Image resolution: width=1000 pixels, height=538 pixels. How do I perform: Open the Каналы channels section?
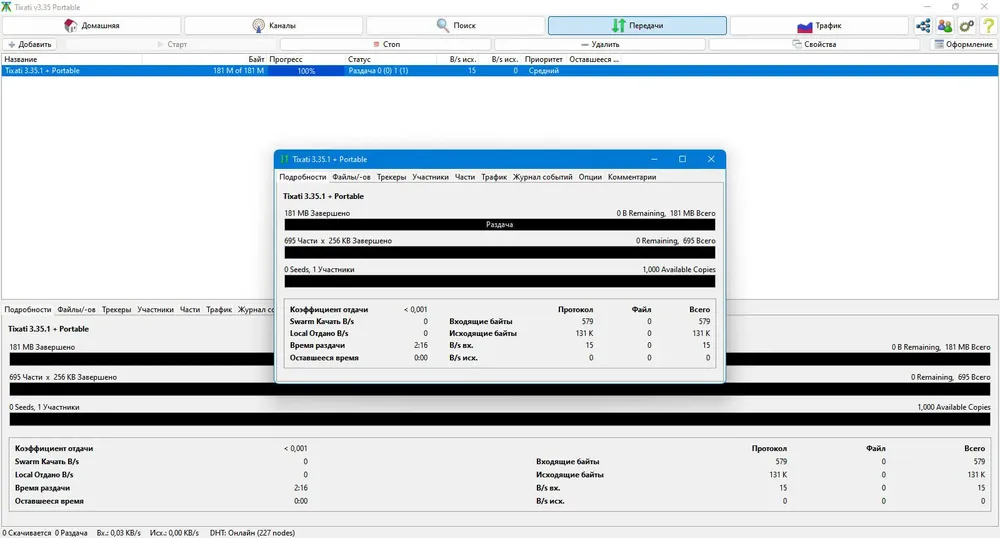[273, 26]
